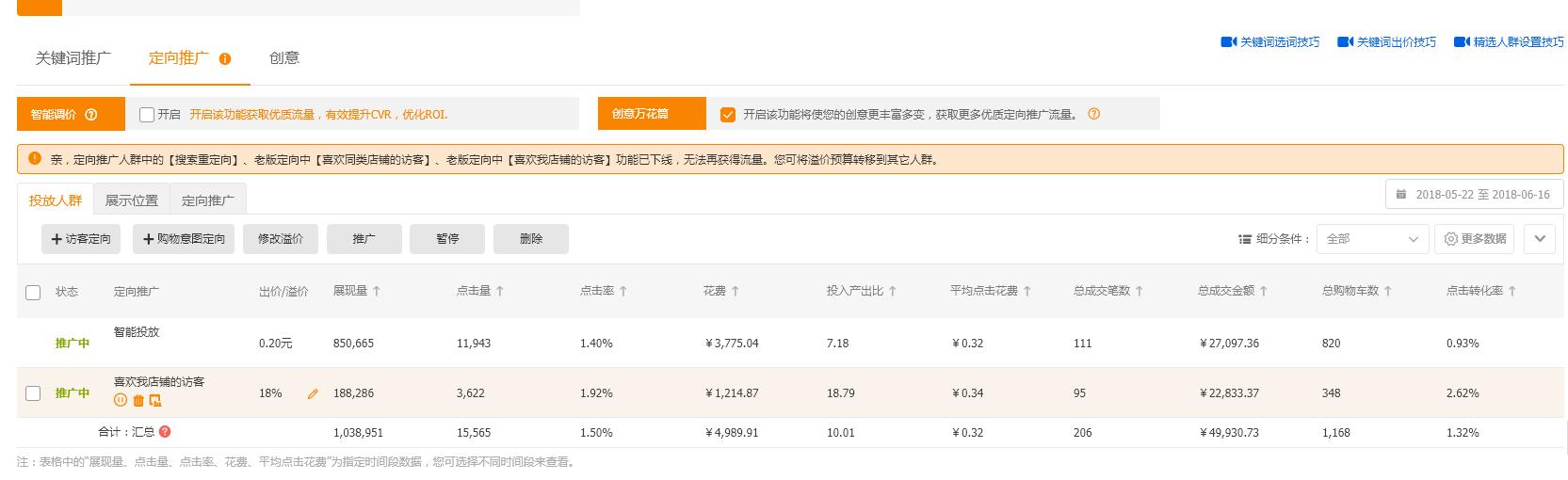Image resolution: width=1568 pixels, height=480 pixels.
Task: Select the 定向推广 sub-tab
Action: click(x=208, y=200)
